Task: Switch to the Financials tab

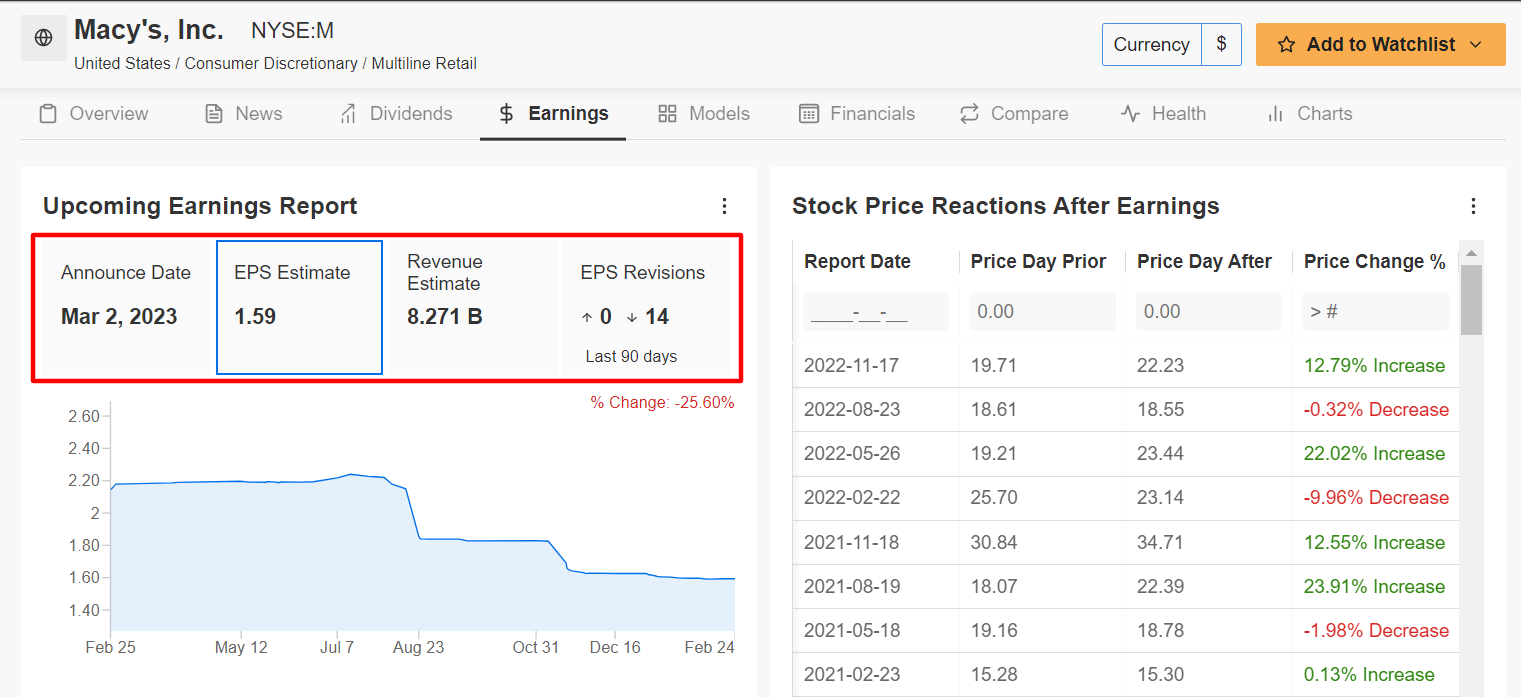Action: 857,114
